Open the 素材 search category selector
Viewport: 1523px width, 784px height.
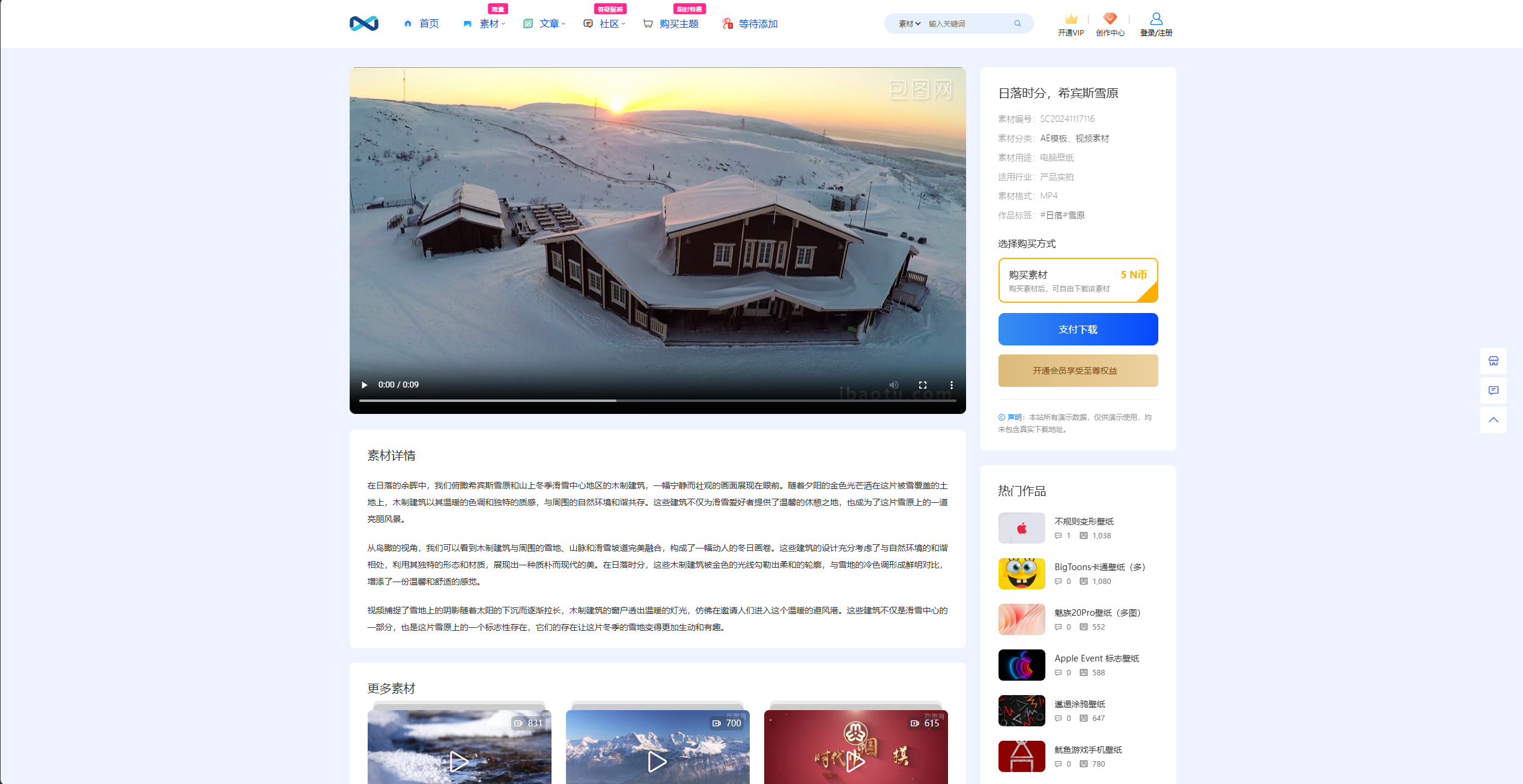(909, 23)
